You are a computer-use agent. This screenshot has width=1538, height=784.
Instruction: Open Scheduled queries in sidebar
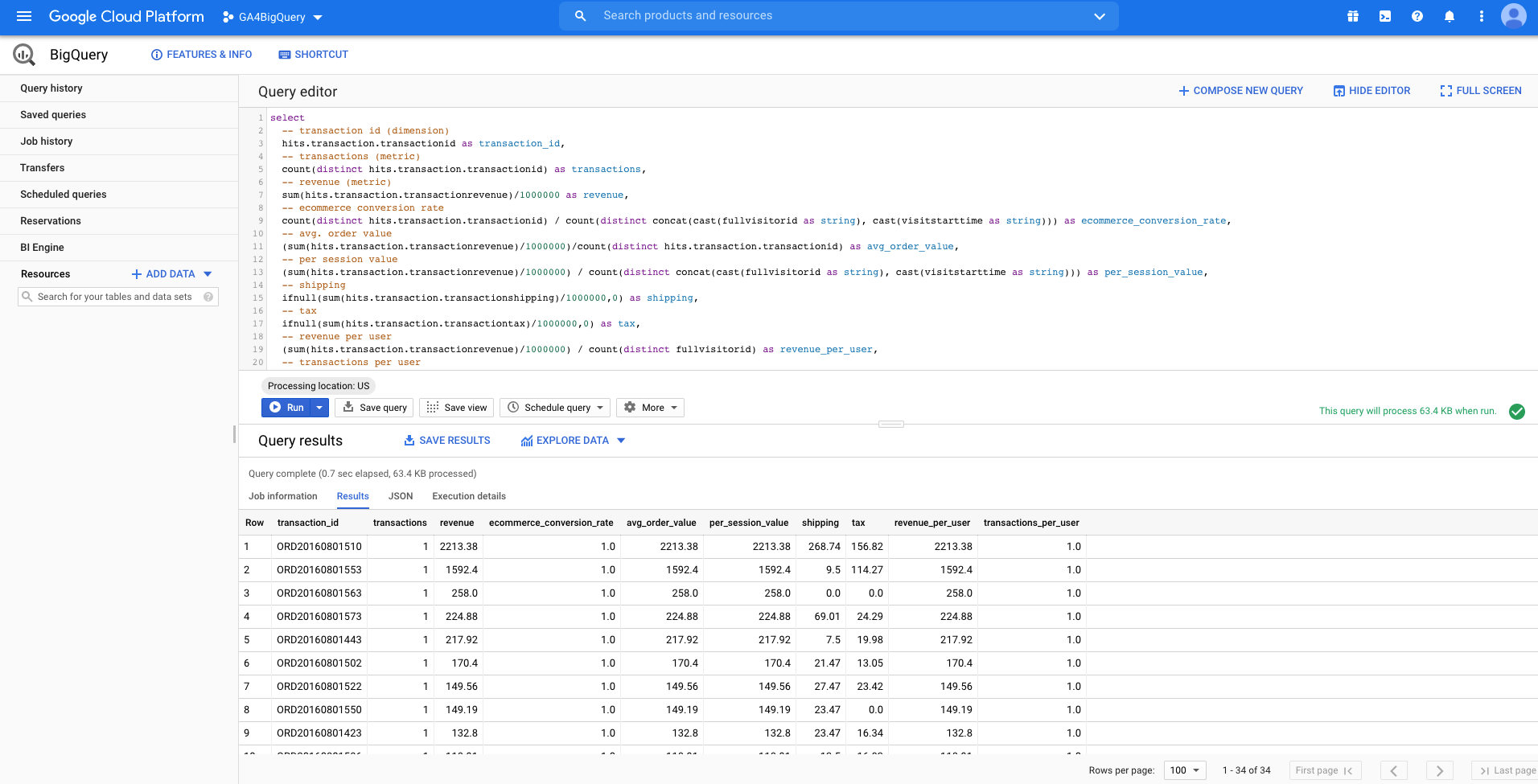(119, 195)
